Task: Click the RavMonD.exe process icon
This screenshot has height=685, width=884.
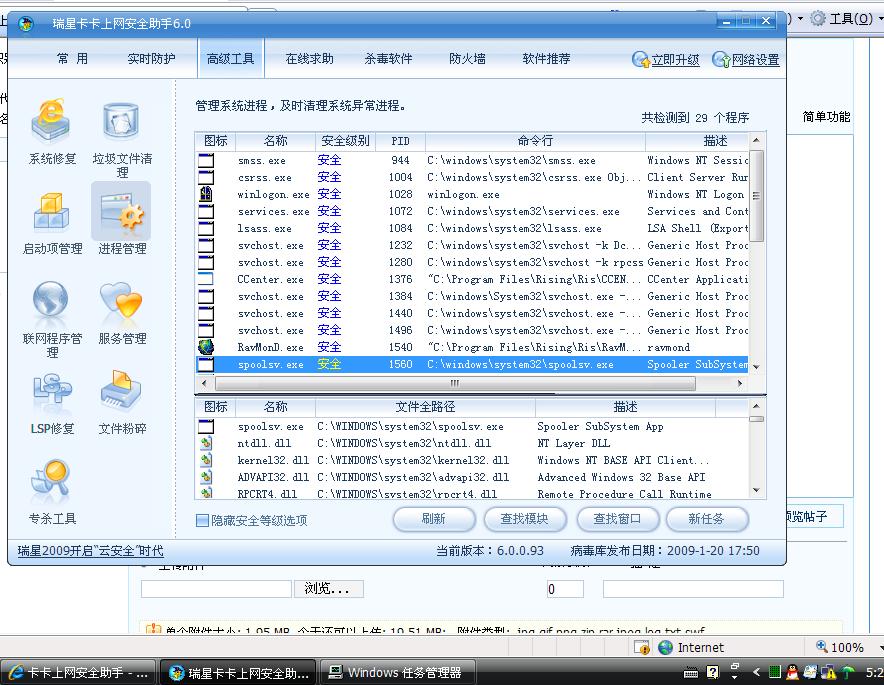Action: (x=206, y=347)
